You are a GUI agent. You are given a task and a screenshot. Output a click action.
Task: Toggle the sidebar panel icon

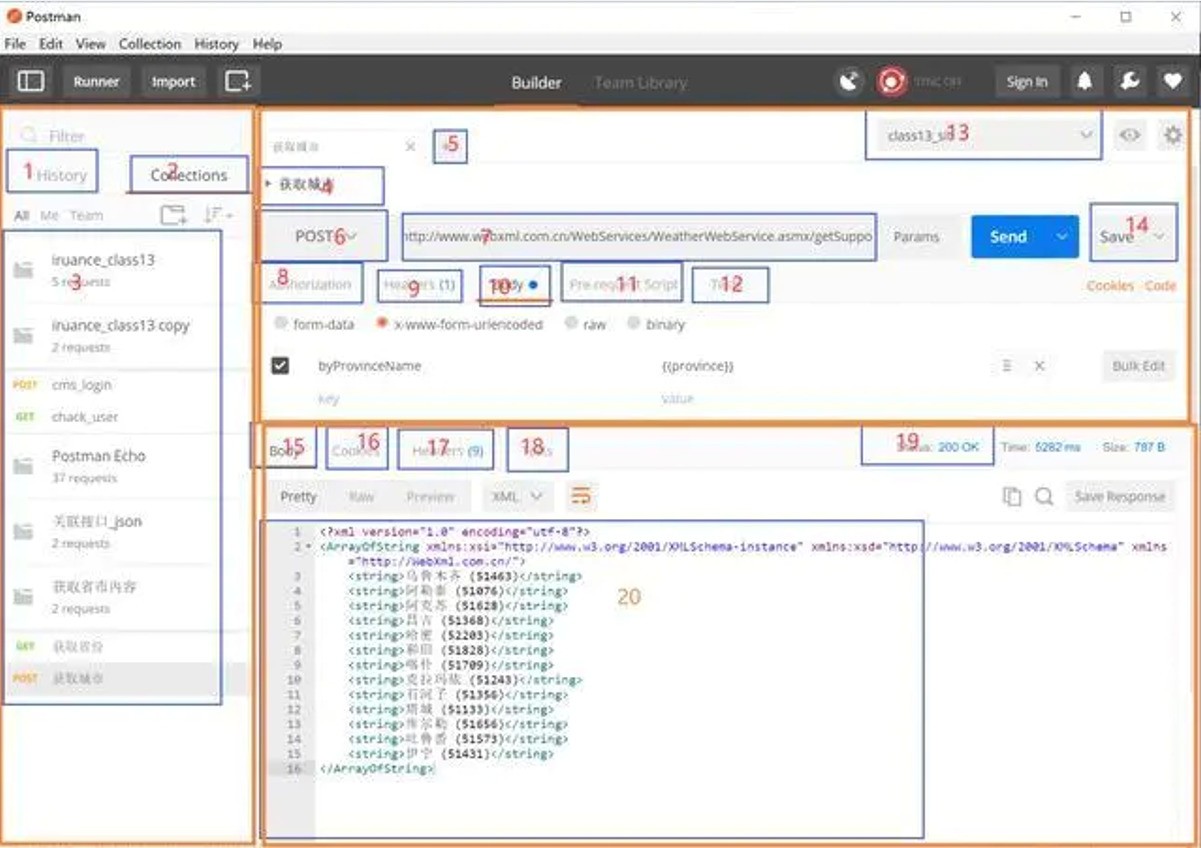tap(31, 81)
